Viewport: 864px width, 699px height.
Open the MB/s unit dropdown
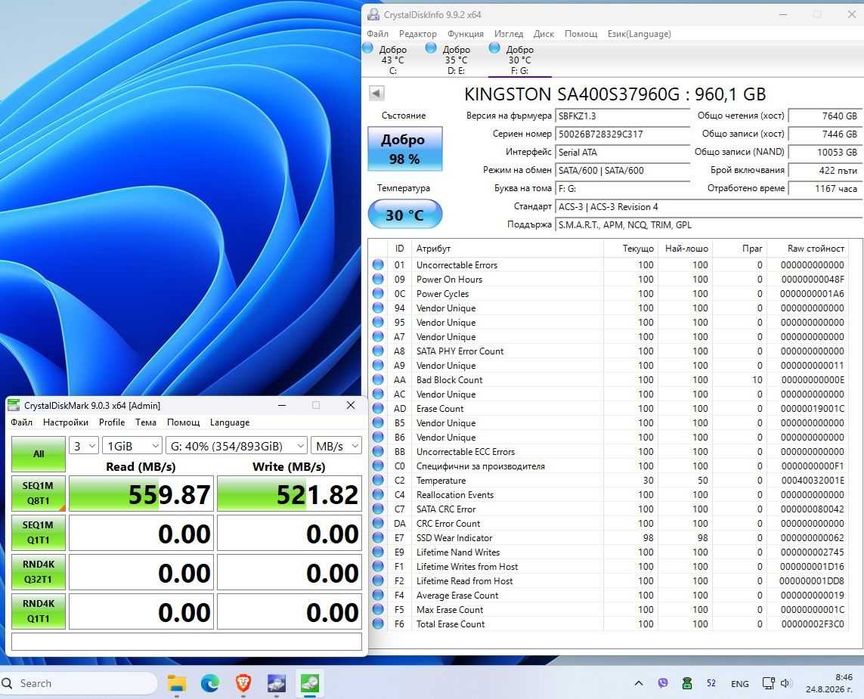click(336, 446)
